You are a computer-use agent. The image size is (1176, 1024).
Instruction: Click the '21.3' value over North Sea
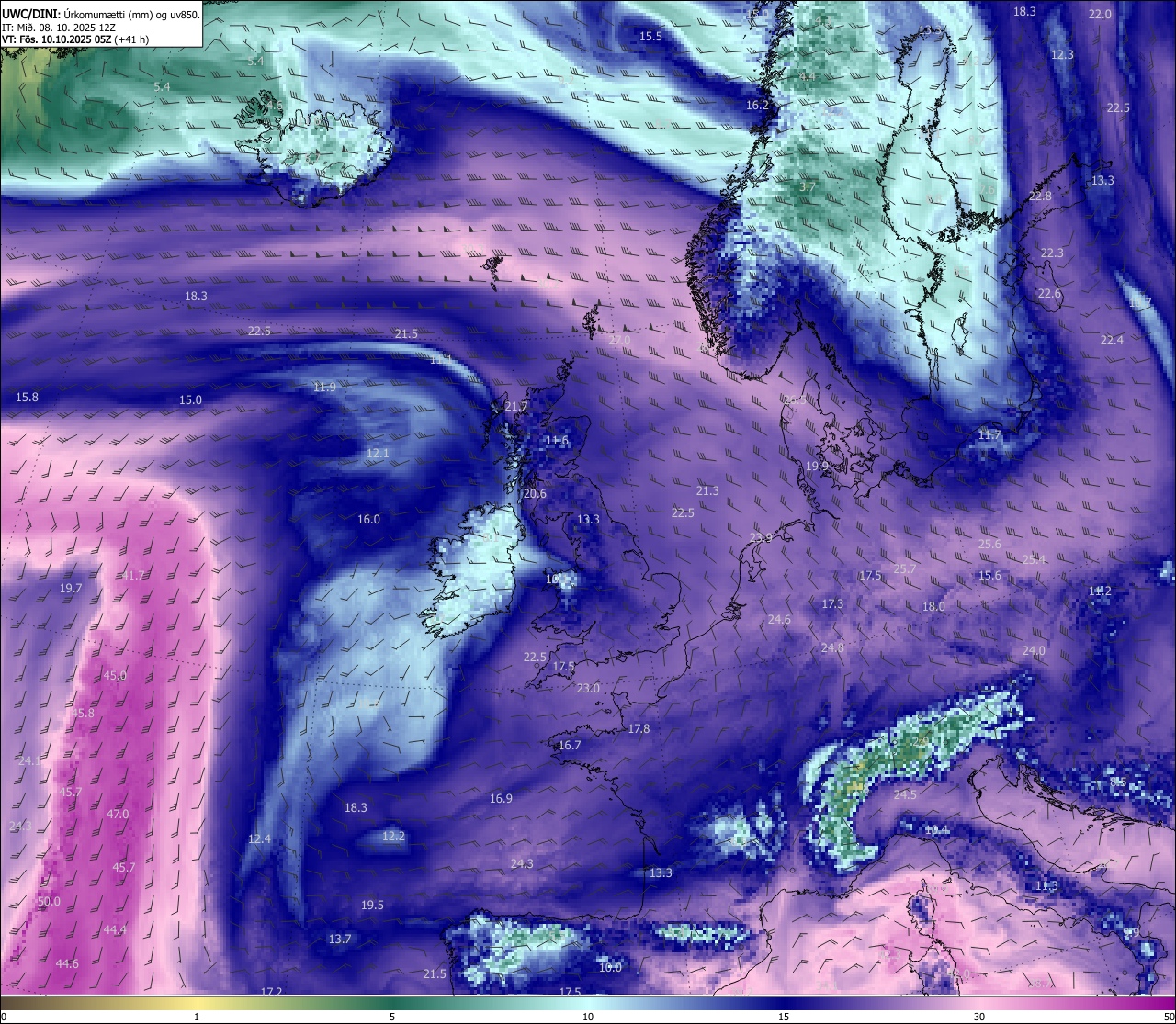(x=707, y=491)
